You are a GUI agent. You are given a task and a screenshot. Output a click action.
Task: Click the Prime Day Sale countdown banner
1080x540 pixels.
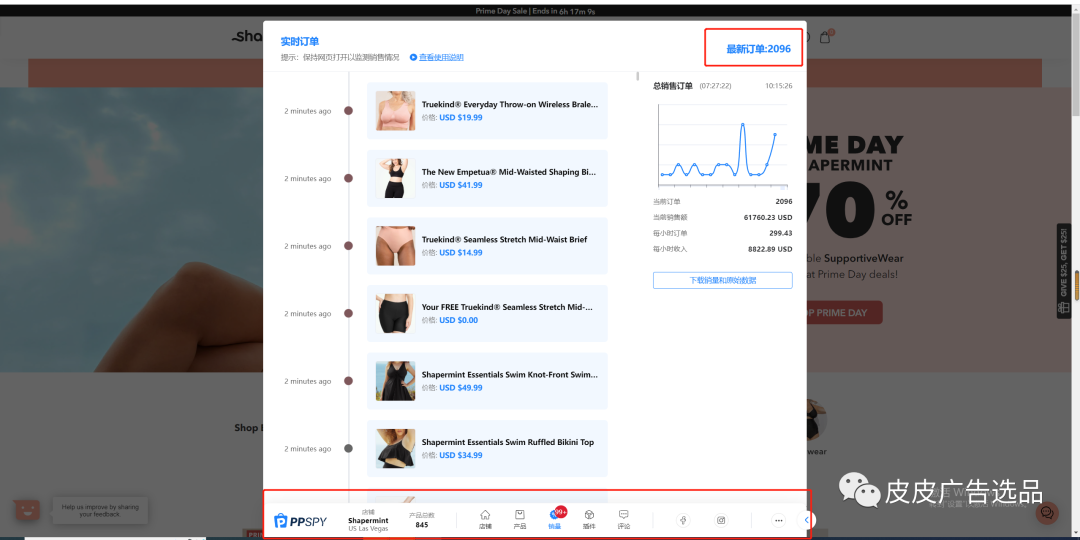535,11
